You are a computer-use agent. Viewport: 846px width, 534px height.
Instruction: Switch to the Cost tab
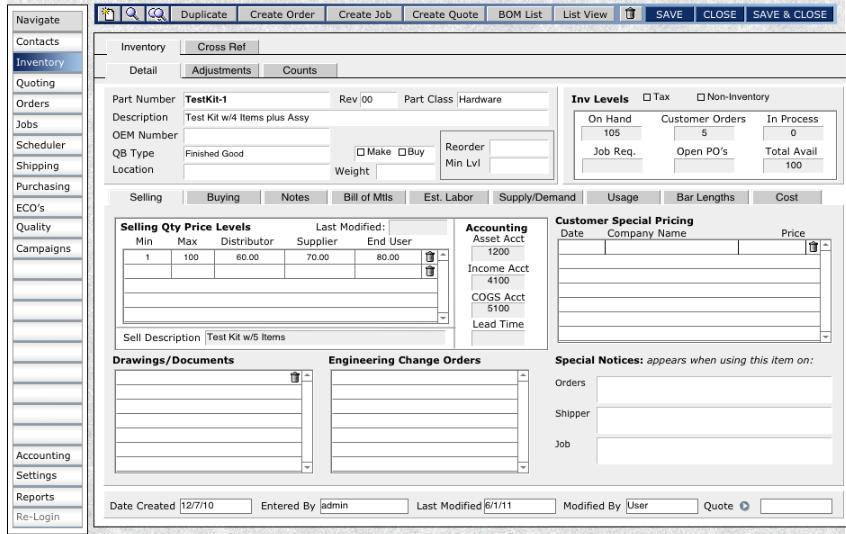[x=787, y=197]
